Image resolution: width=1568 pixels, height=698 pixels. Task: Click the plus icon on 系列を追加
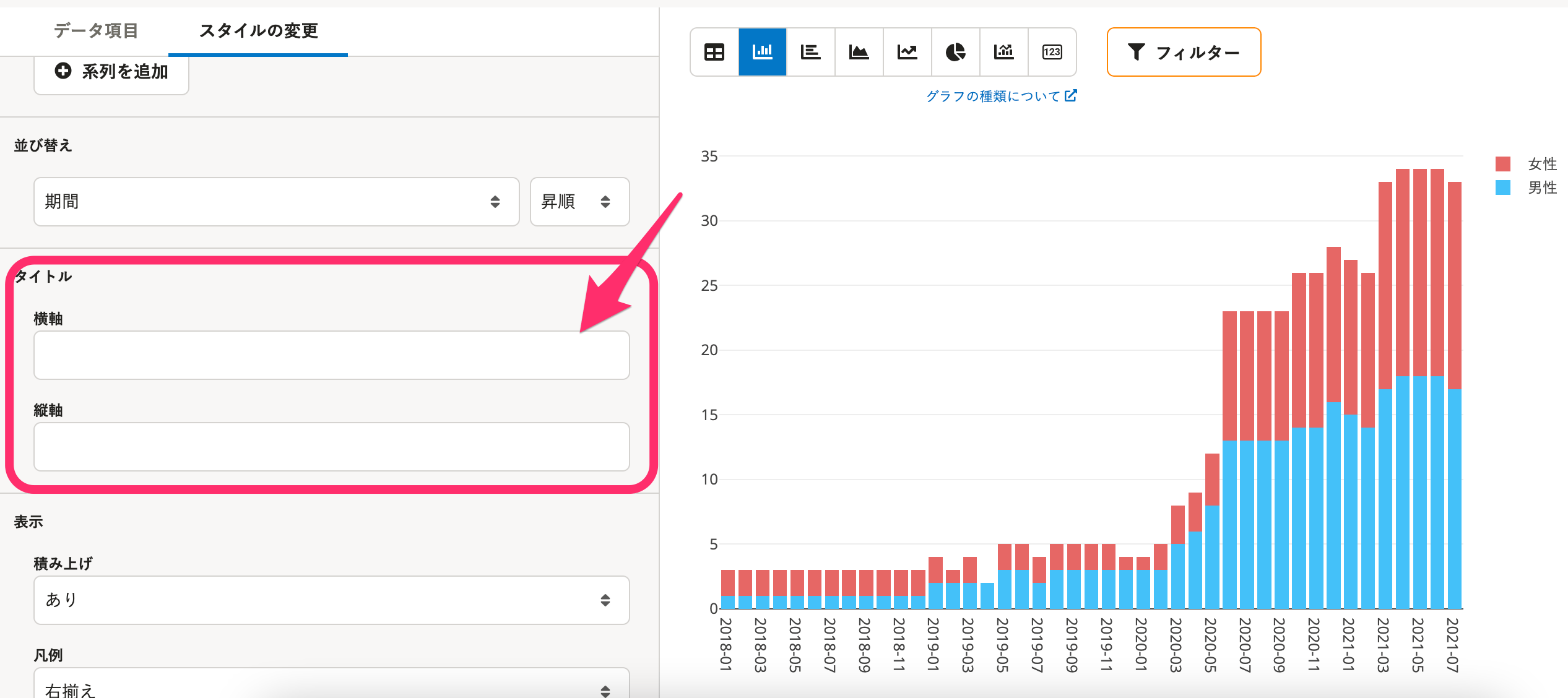pos(63,71)
